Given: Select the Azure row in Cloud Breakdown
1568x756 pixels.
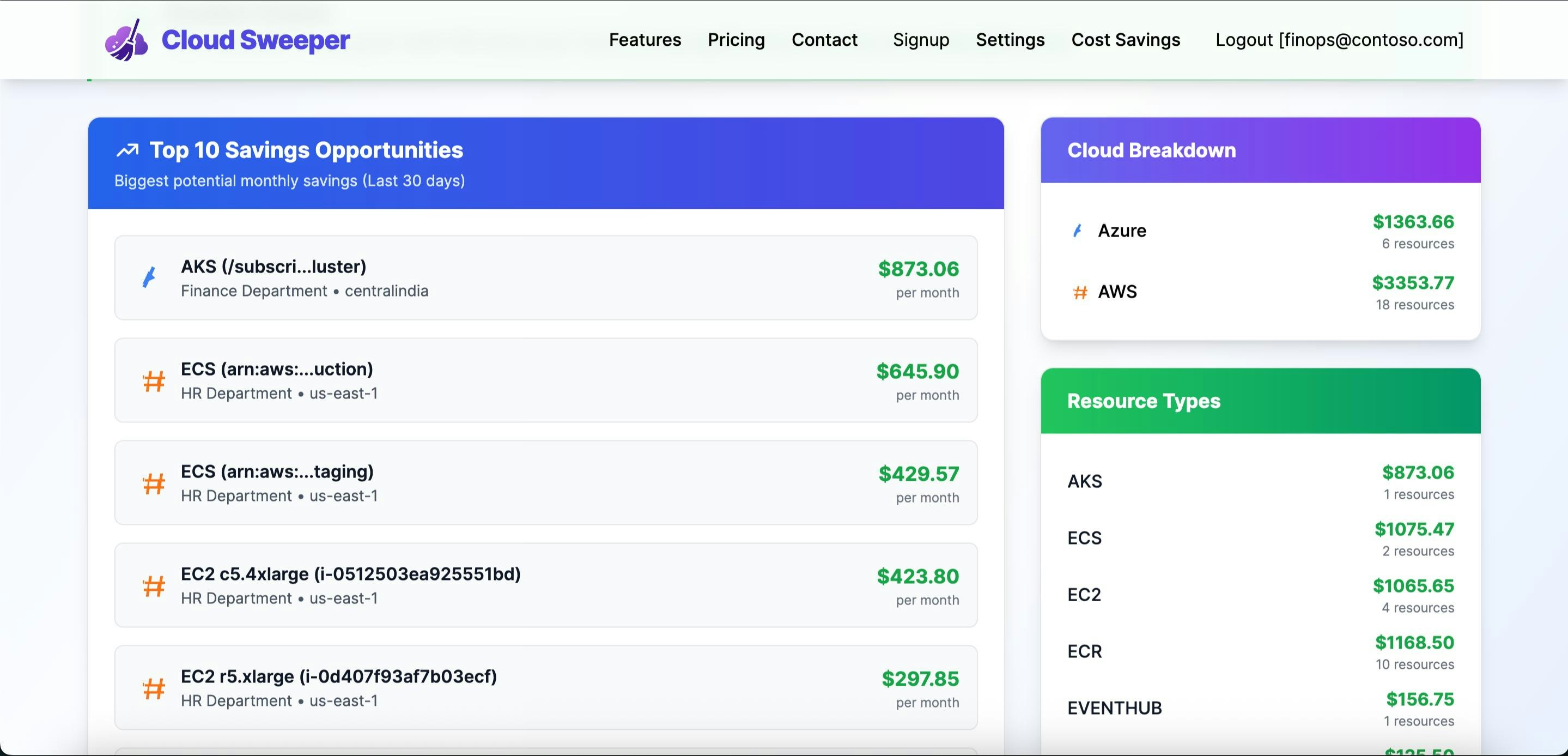Looking at the screenshot, I should [x=1261, y=232].
